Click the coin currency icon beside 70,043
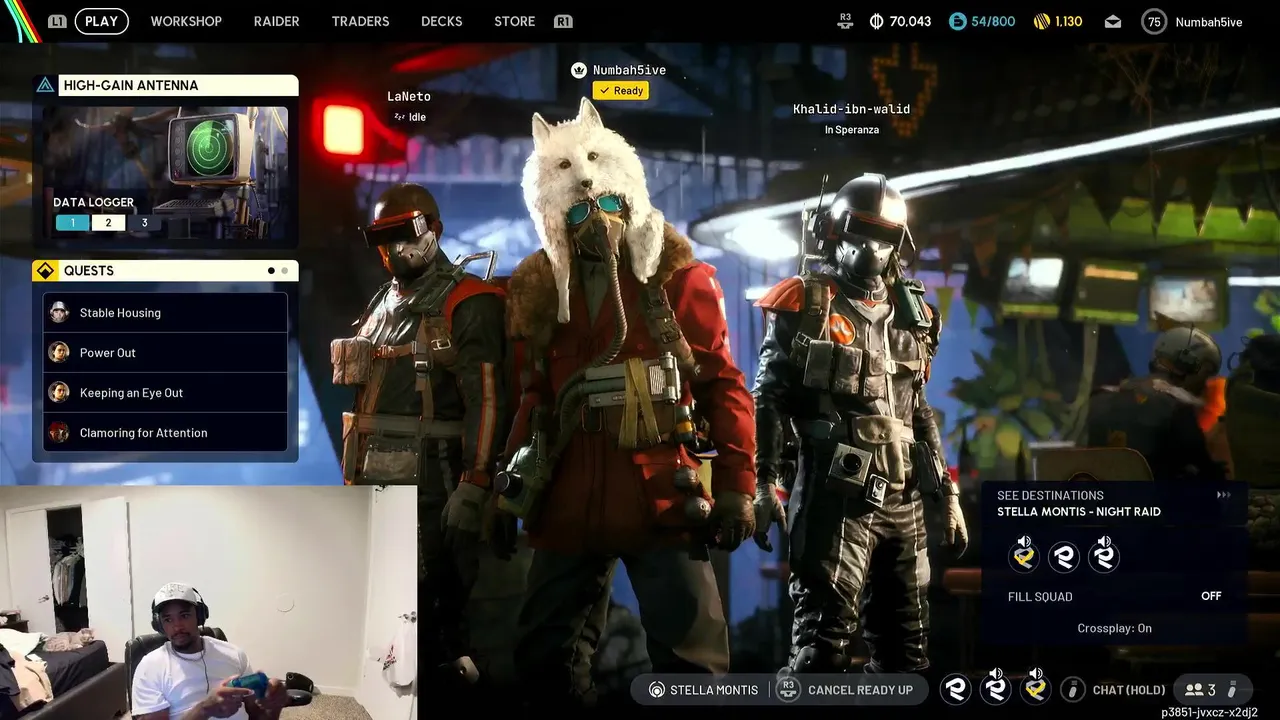Screen dimensions: 1280x720 (877, 22)
